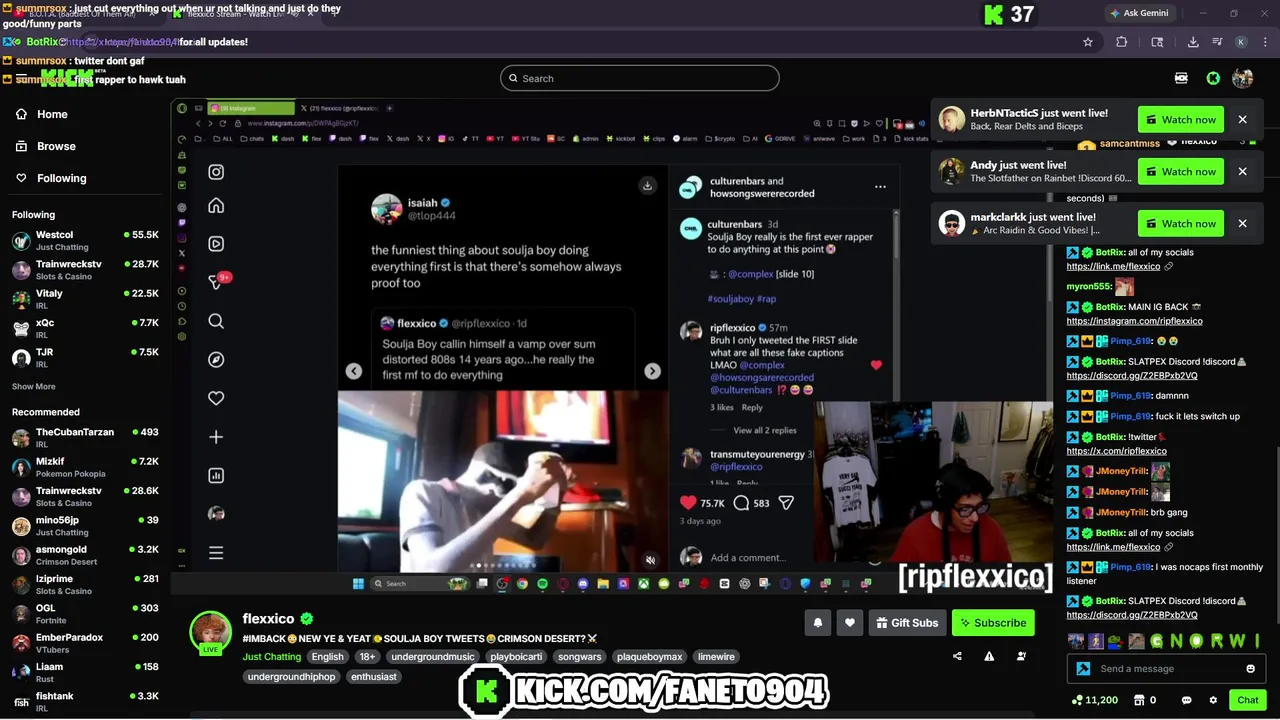Dismiss Andy live notification
Image resolution: width=1280 pixels, height=720 pixels.
pos(1242,172)
